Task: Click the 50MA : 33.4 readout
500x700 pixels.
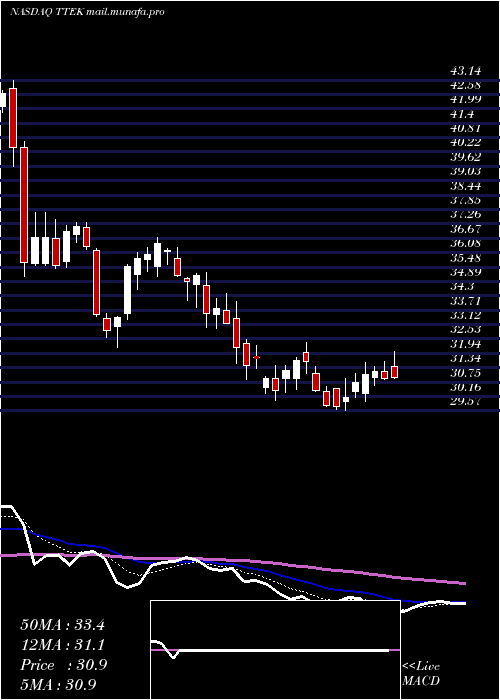Action: 62,625
